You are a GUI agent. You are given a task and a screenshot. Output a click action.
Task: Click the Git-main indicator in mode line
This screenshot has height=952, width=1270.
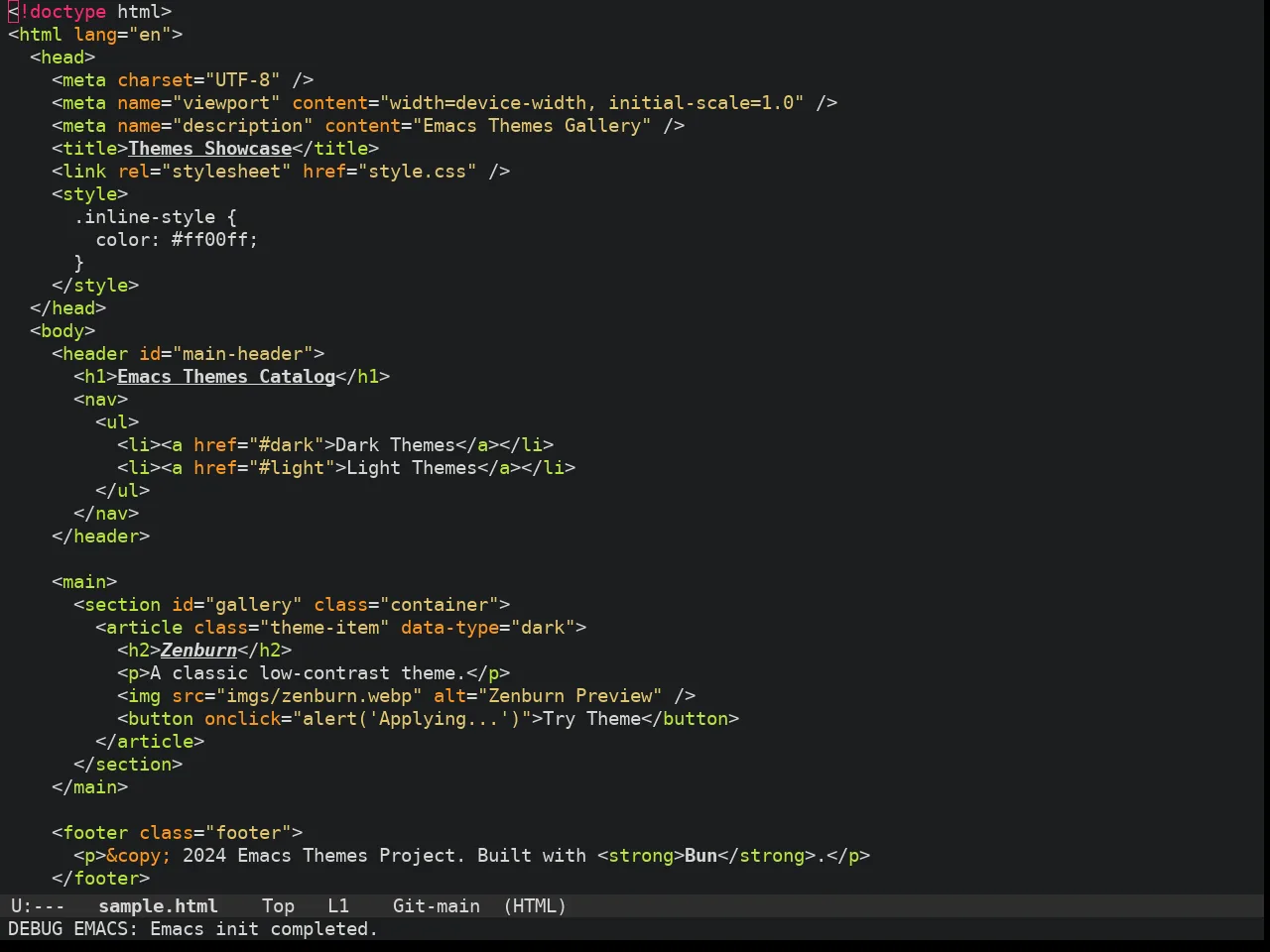pyautogui.click(x=437, y=905)
